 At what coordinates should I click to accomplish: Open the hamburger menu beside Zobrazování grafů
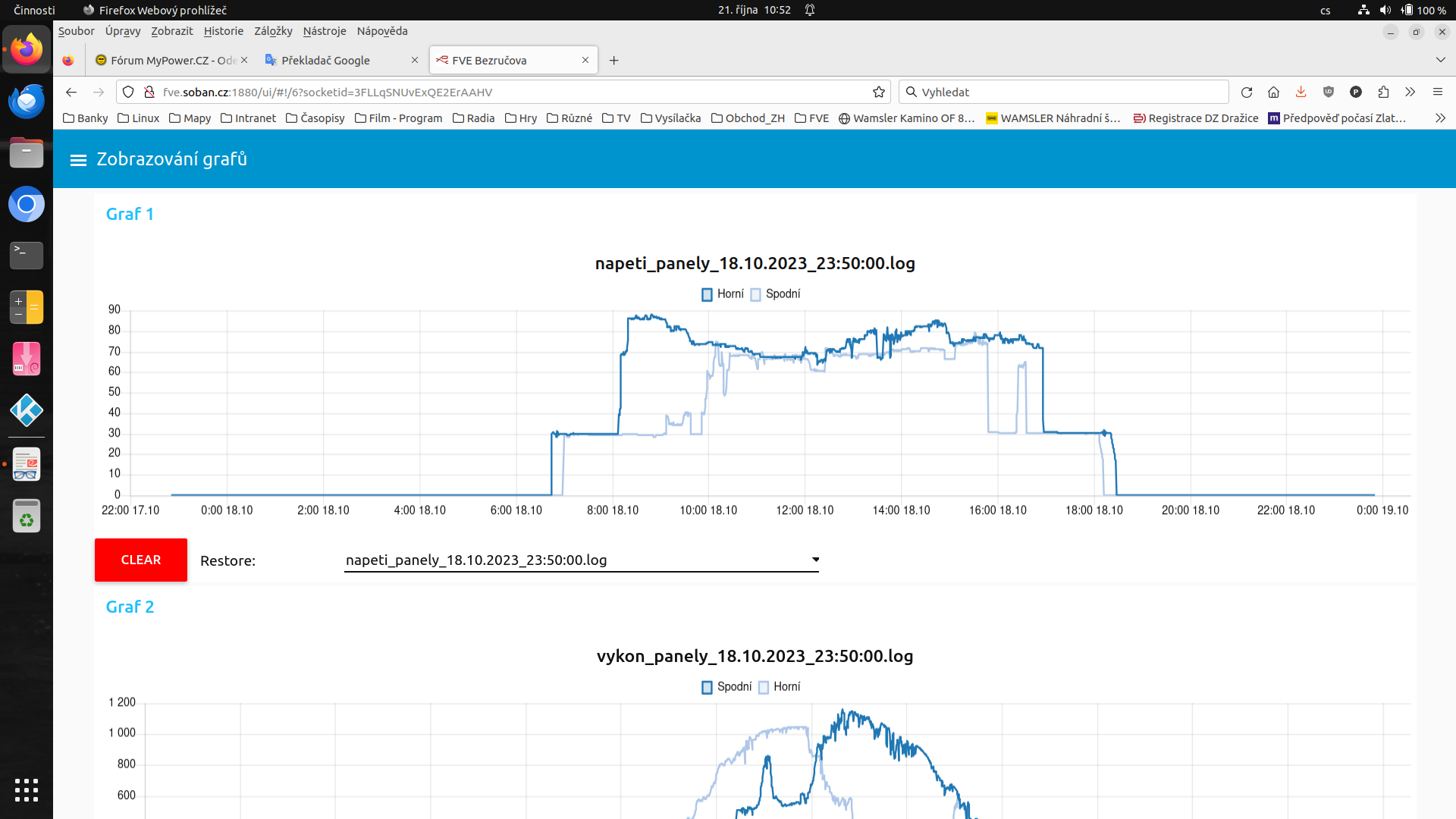point(78,160)
